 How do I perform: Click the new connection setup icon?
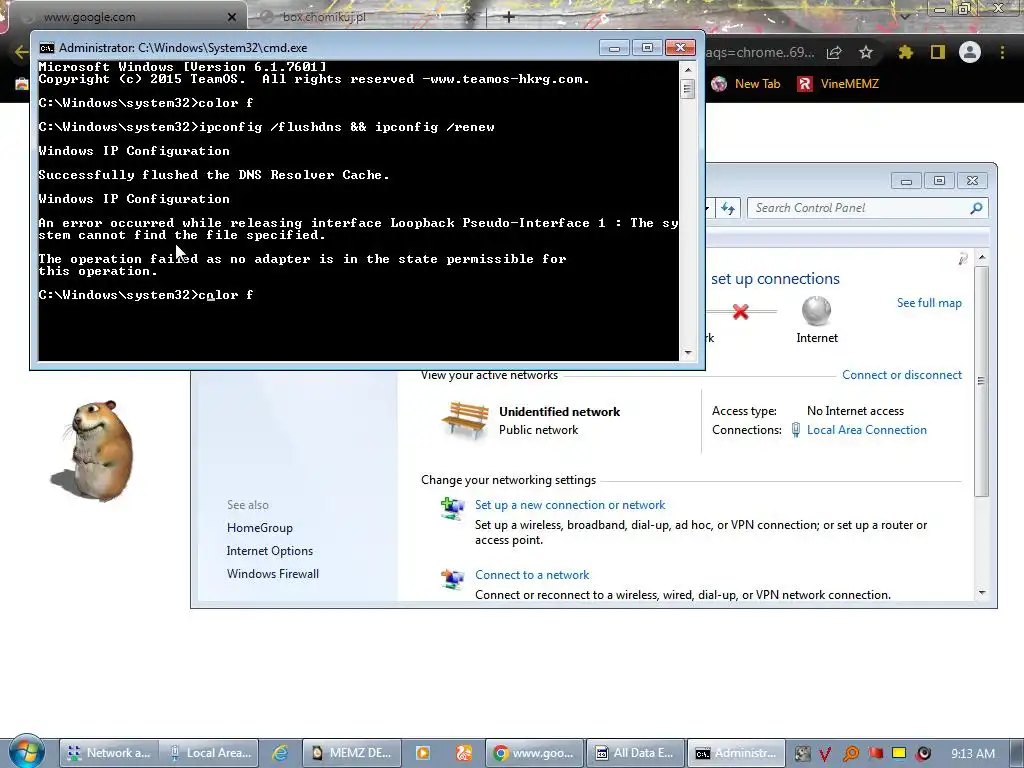coord(453,508)
